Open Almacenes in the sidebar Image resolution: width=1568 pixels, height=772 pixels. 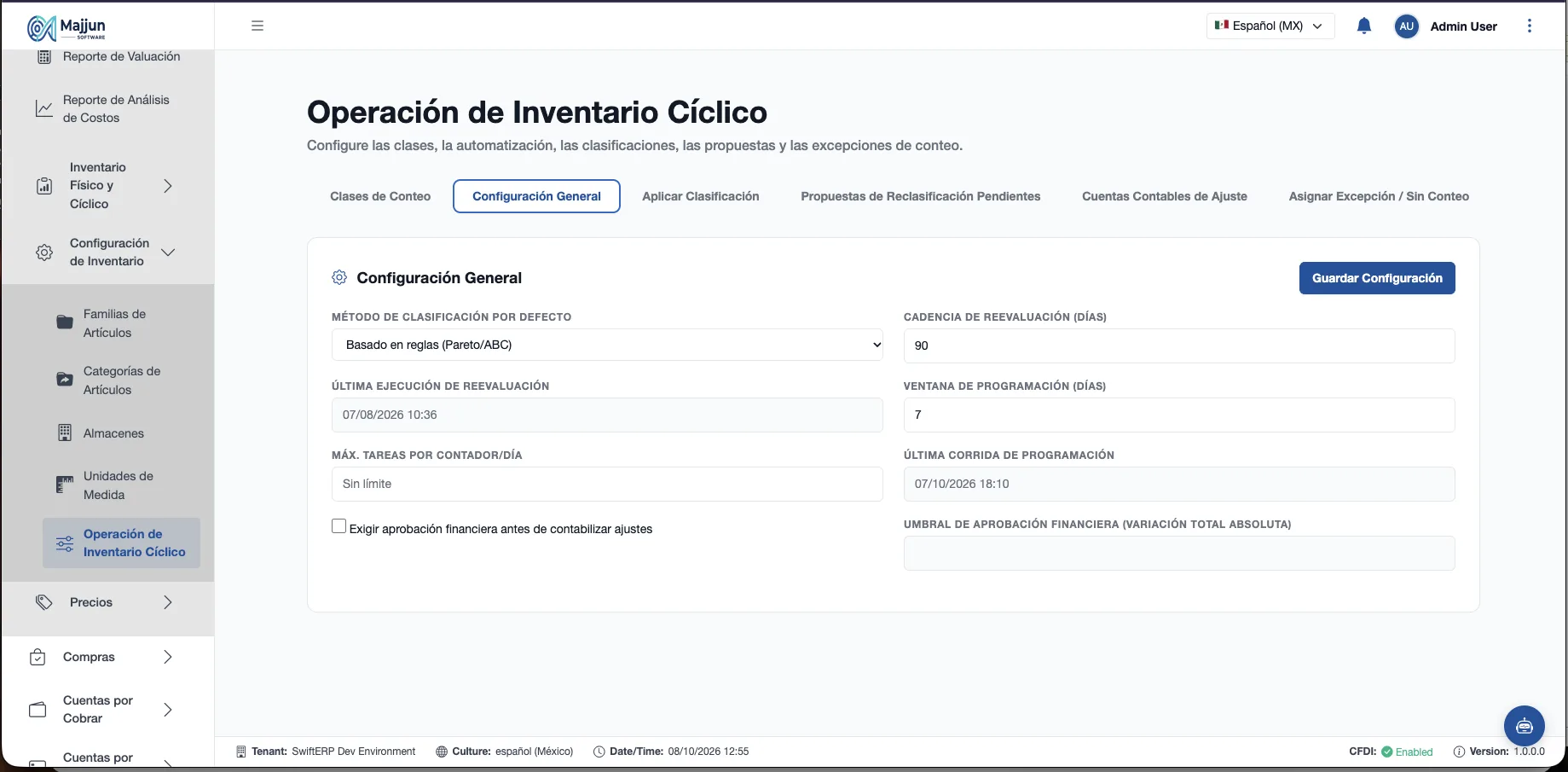coord(113,433)
